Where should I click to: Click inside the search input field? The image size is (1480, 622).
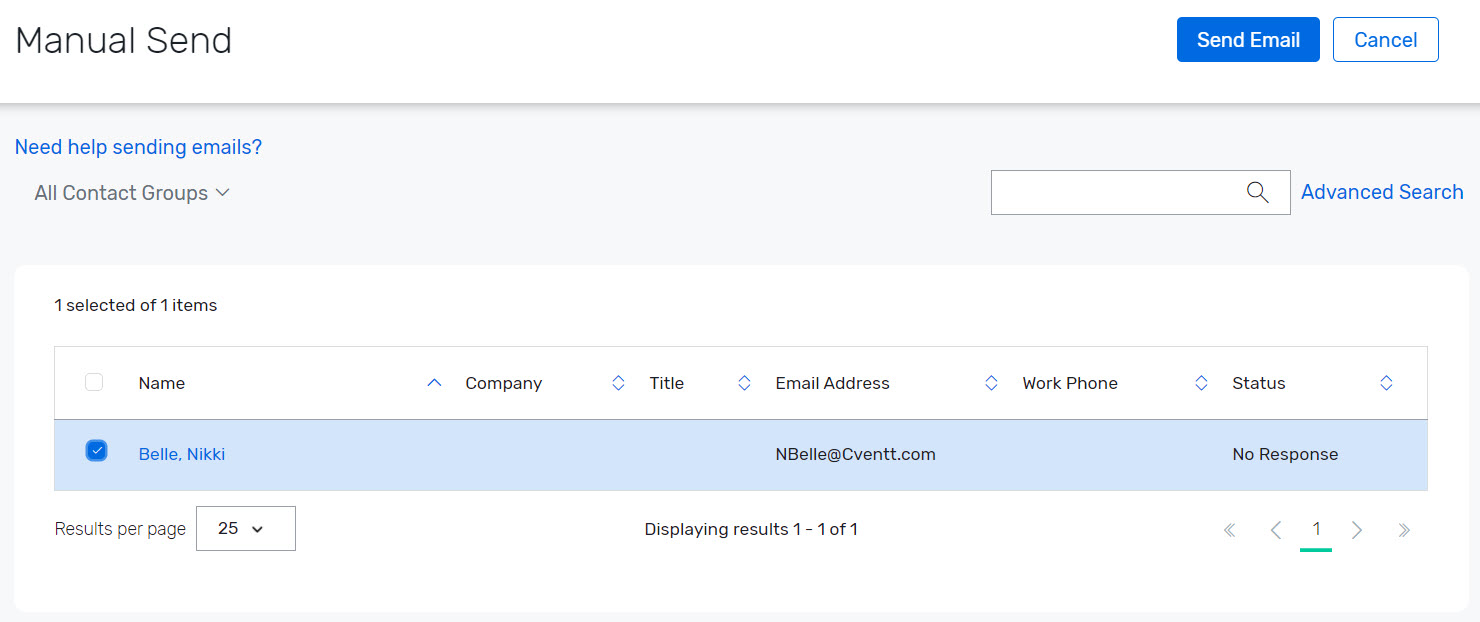pyautogui.click(x=1110, y=192)
